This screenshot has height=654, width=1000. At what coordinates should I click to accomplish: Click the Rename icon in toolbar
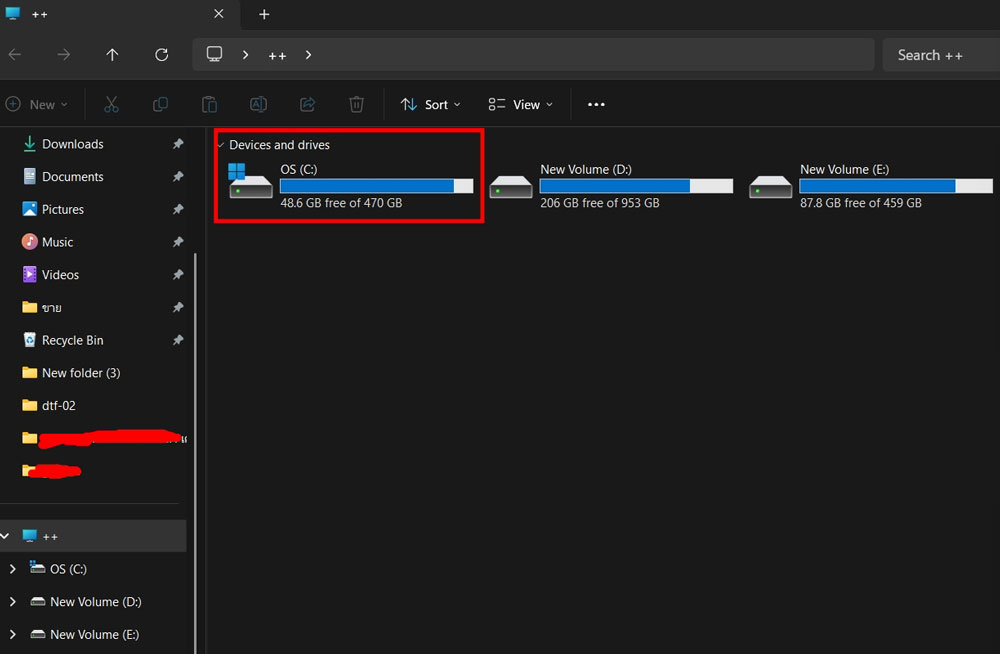click(x=258, y=105)
